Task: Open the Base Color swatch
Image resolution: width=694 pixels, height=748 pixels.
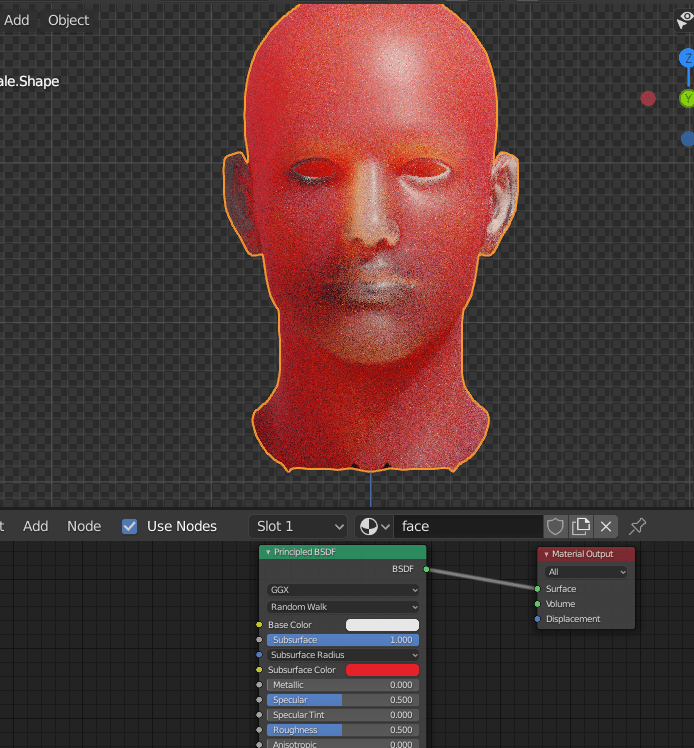Action: (x=382, y=625)
